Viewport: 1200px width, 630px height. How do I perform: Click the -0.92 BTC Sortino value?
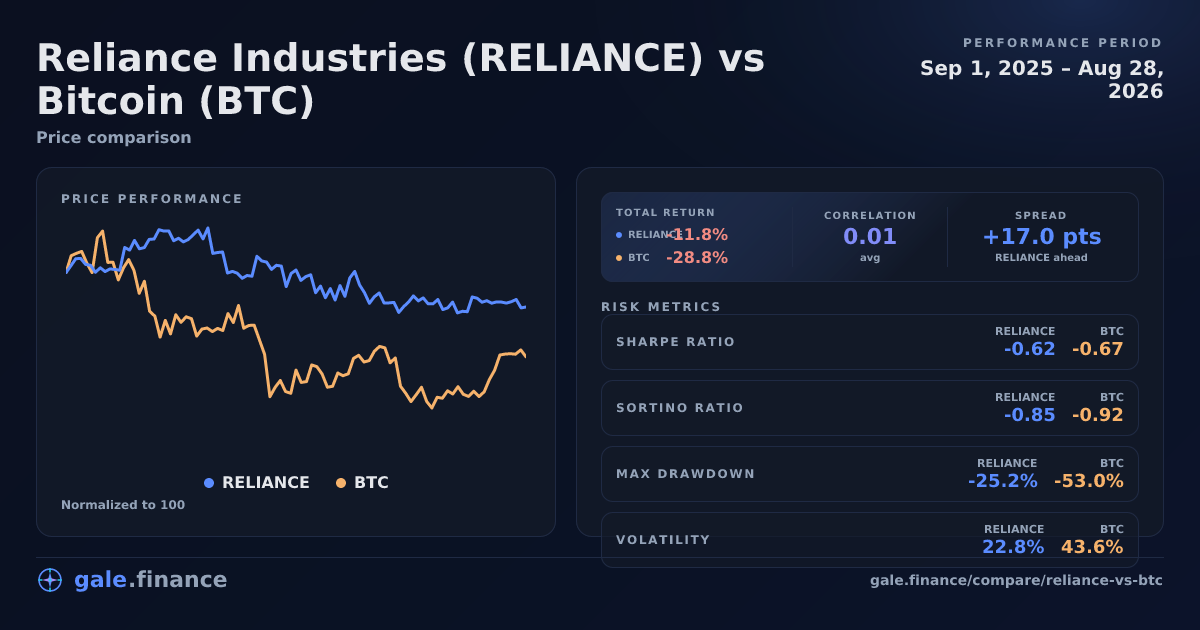pyautogui.click(x=1098, y=416)
